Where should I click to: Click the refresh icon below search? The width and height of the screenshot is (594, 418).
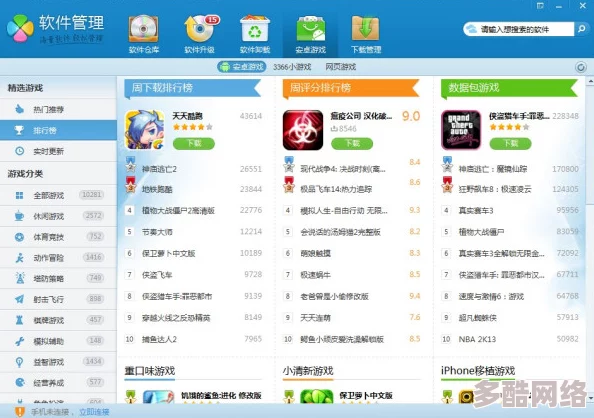[580, 67]
